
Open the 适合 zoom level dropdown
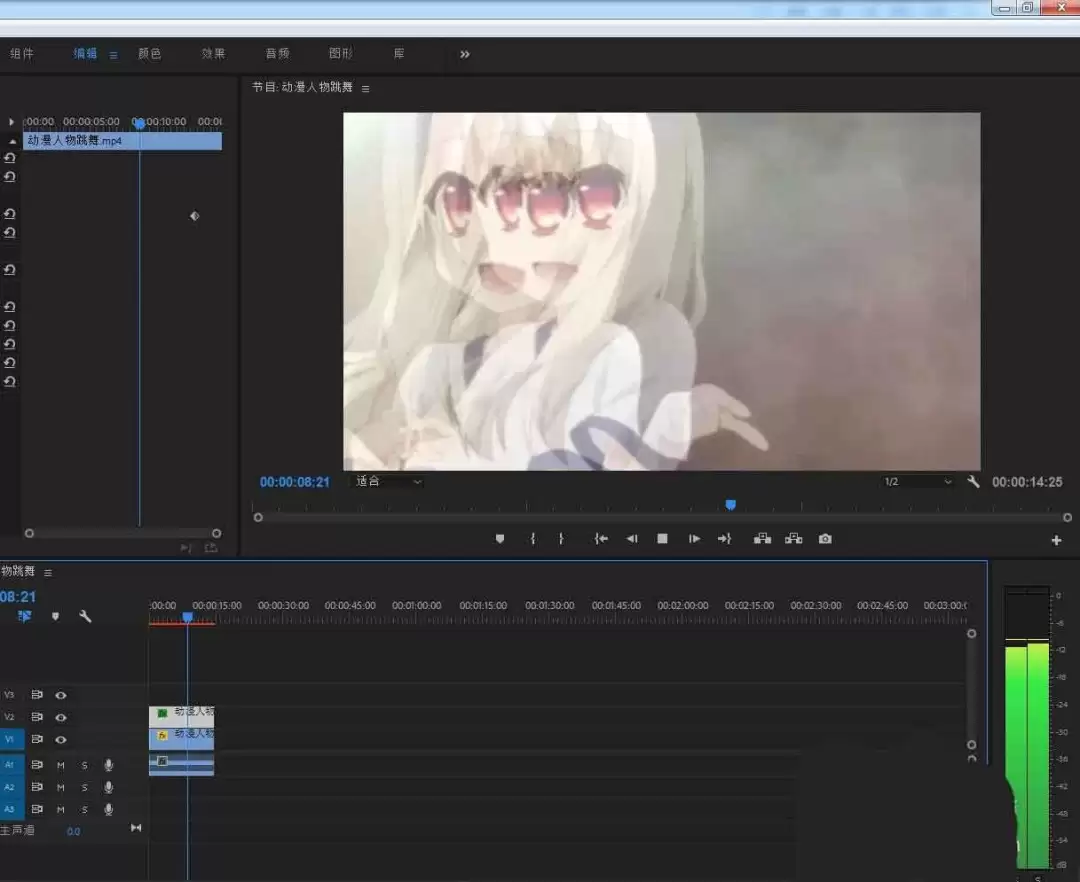388,481
